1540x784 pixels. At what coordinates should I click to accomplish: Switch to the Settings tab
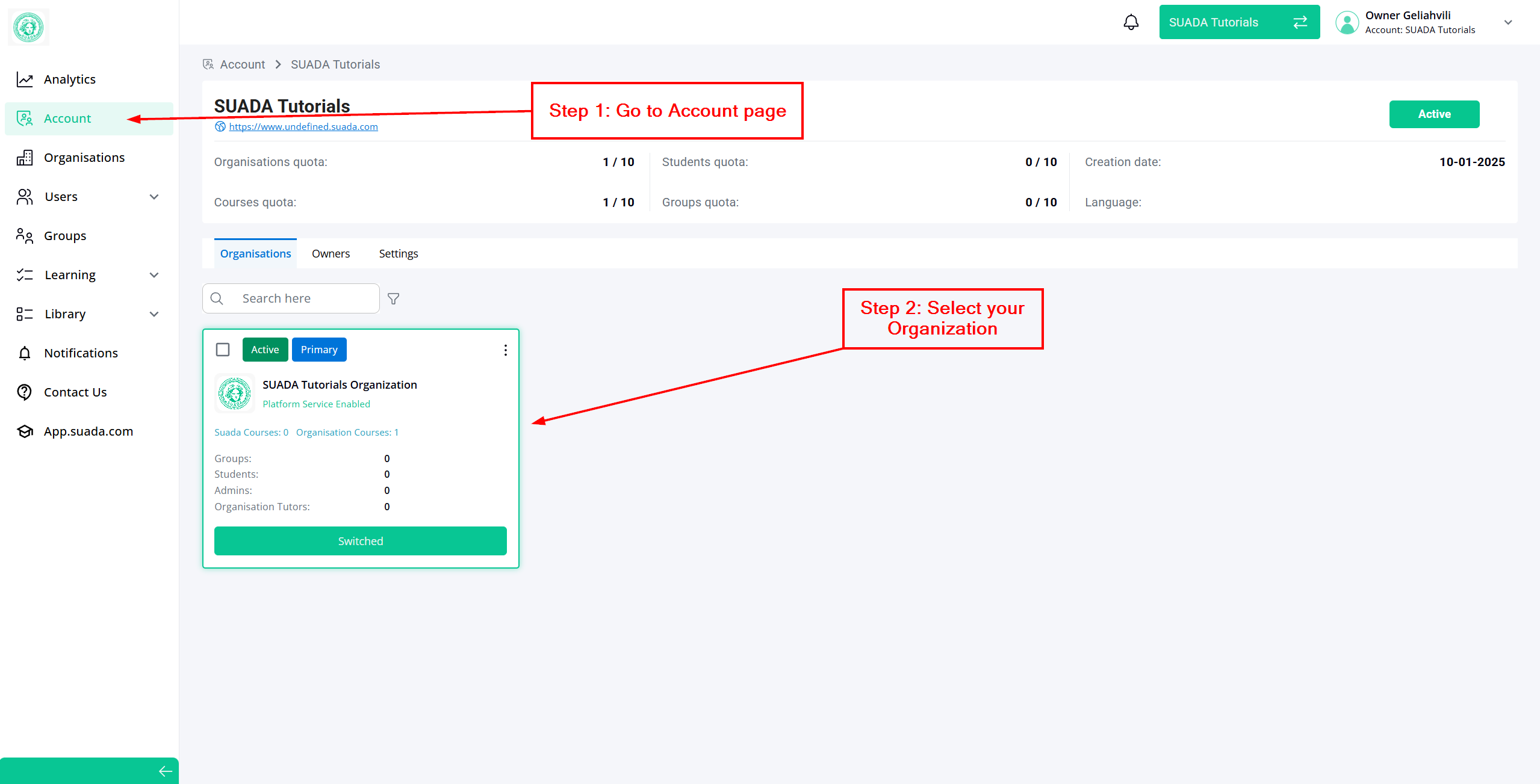click(x=398, y=254)
